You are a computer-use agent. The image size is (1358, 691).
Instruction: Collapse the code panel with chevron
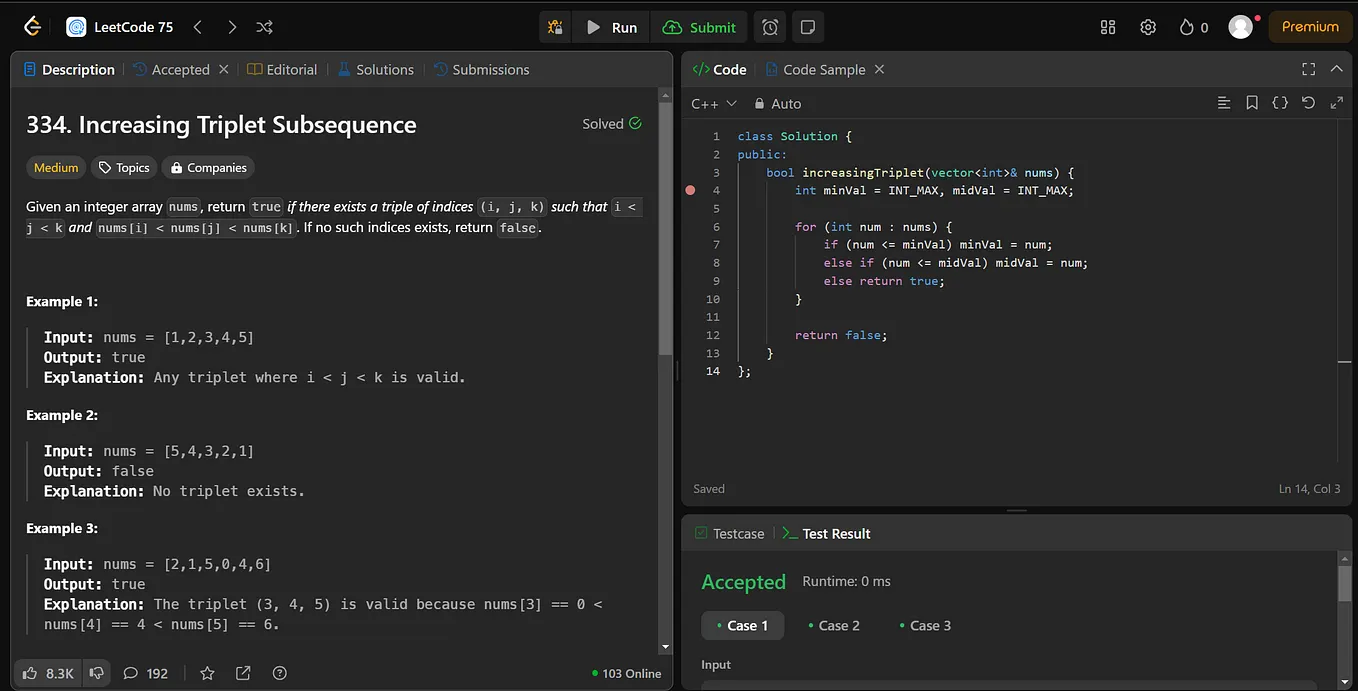(x=1336, y=69)
